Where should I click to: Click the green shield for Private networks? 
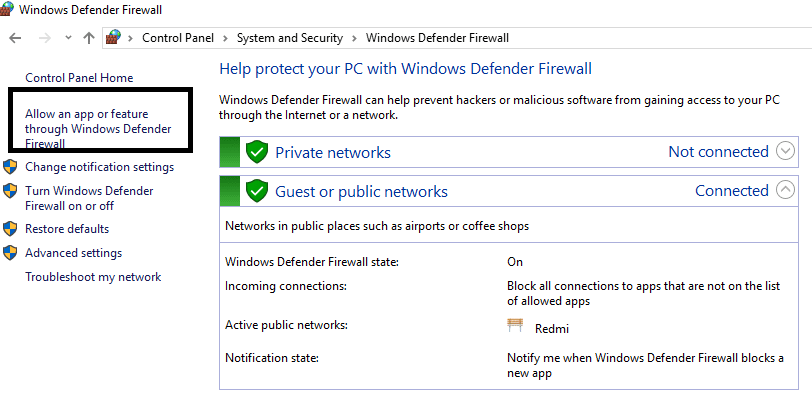(x=257, y=152)
